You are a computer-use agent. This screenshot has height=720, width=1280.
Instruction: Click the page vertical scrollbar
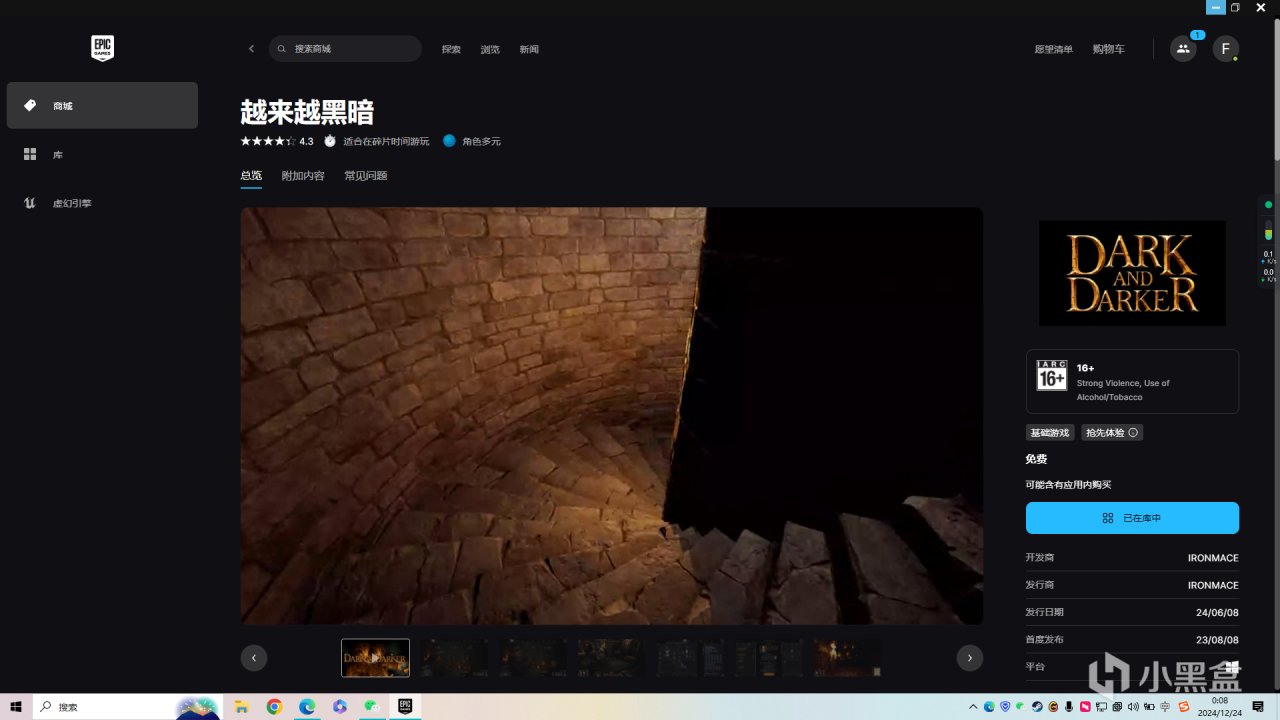click(1276, 90)
